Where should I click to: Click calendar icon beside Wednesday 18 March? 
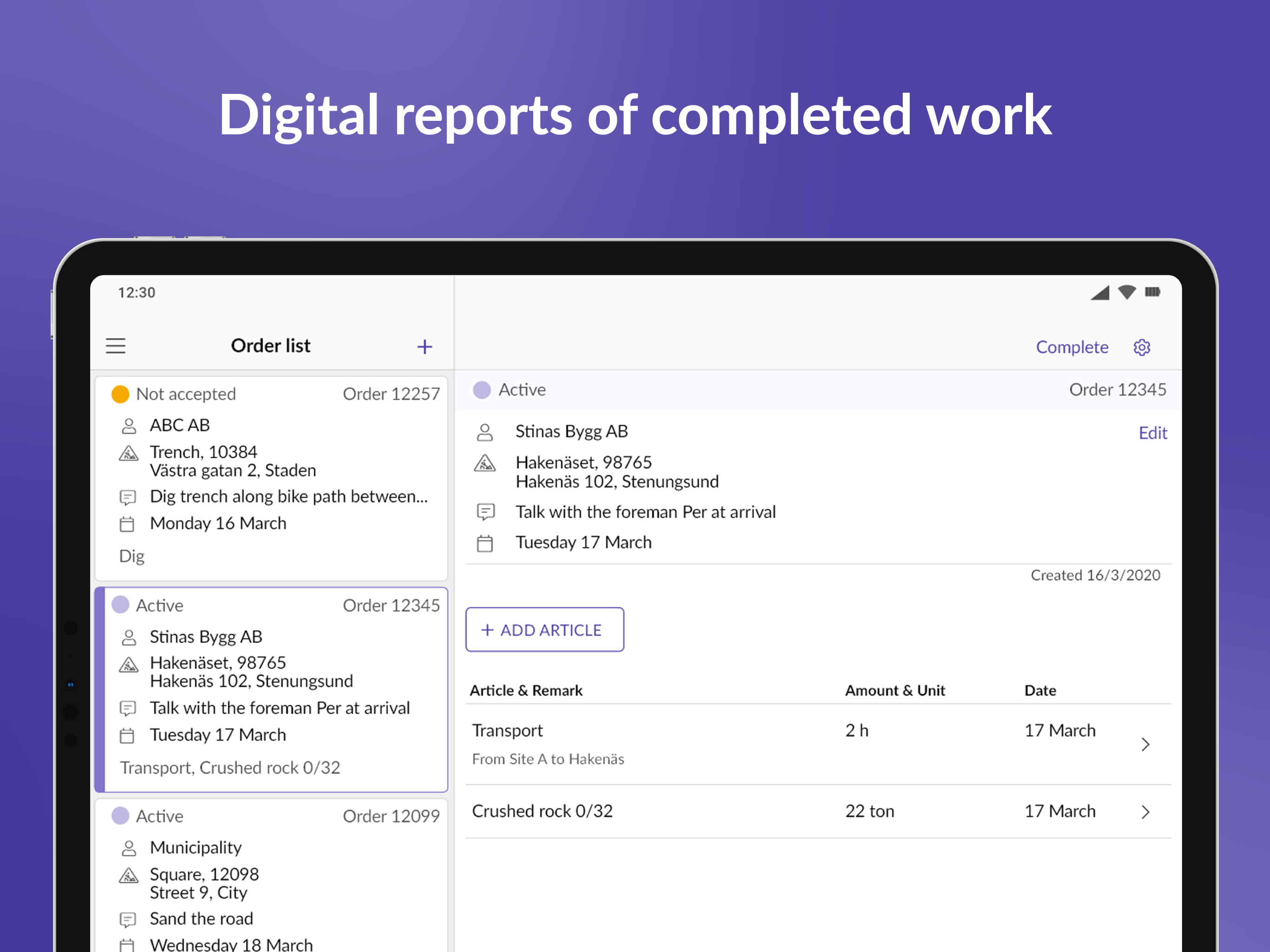point(127,945)
